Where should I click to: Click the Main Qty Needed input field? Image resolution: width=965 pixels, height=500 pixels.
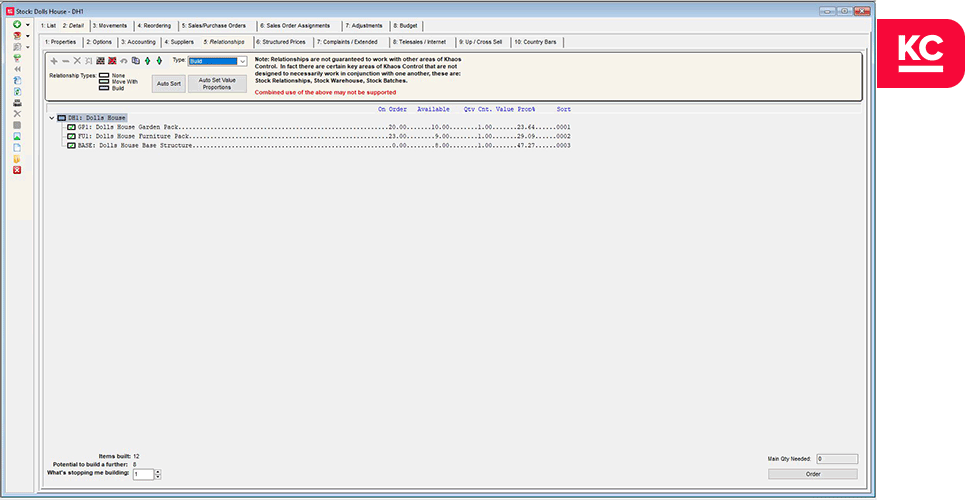click(x=836, y=459)
